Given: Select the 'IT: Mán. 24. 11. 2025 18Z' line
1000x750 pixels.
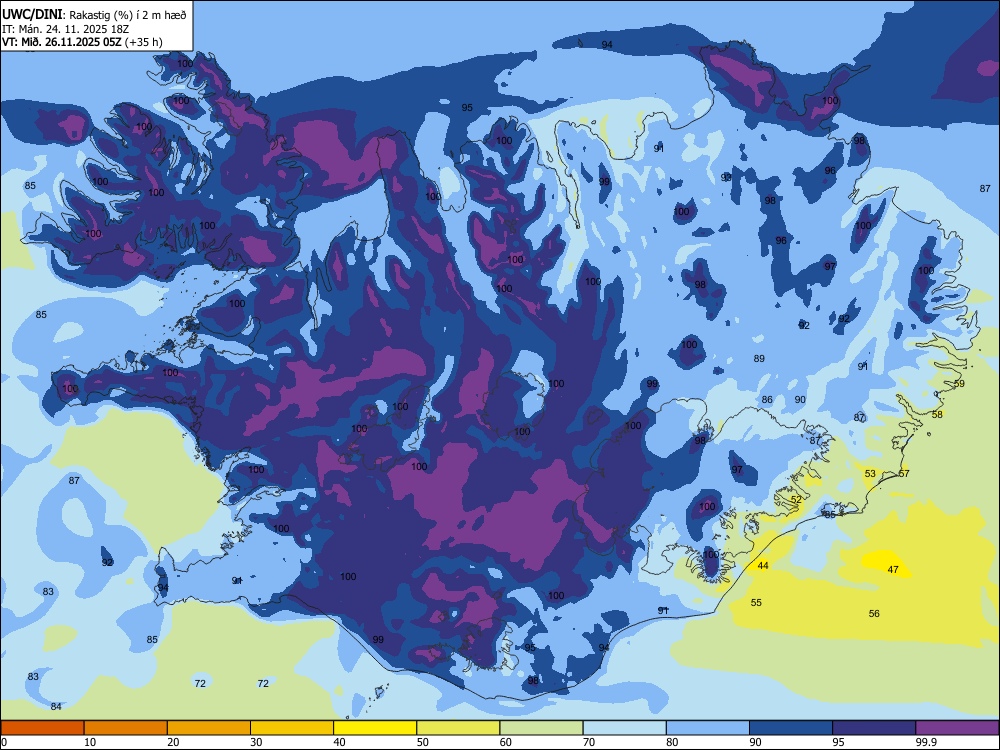Looking at the screenshot, I should [65, 29].
